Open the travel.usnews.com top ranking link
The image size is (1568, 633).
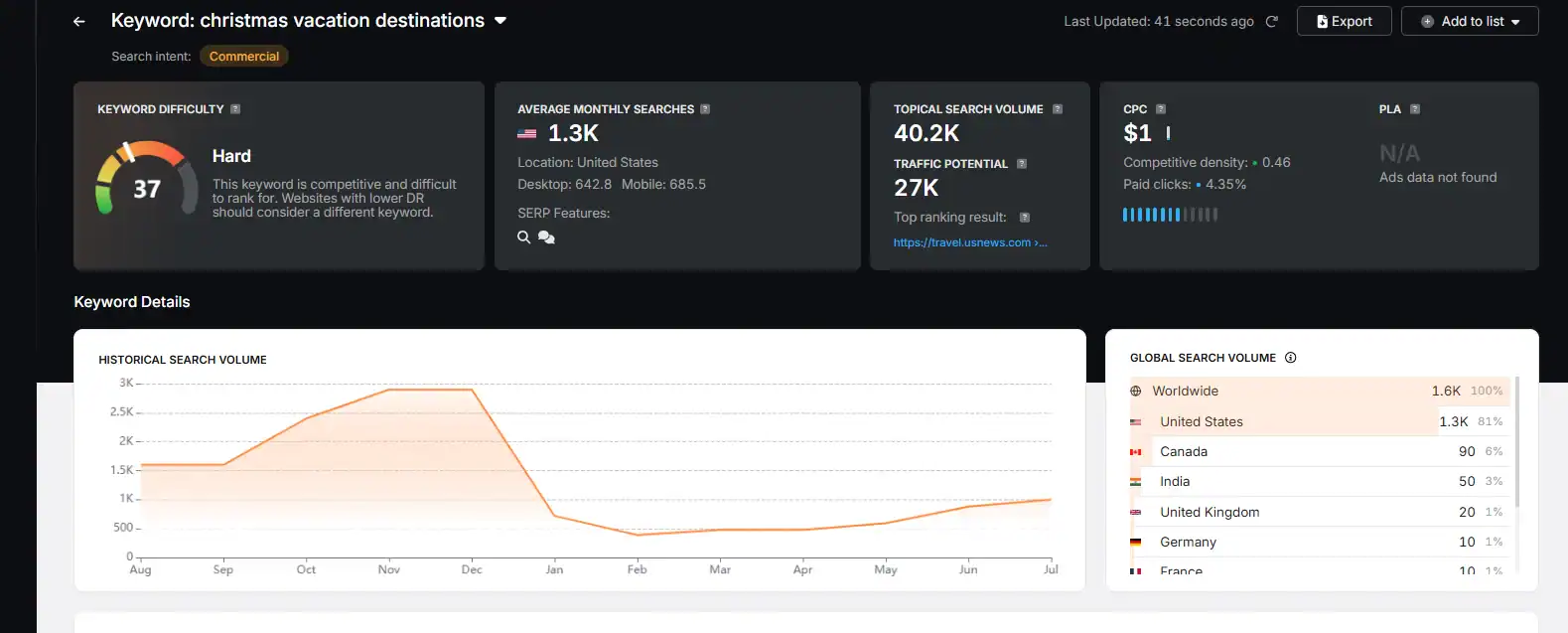pos(969,242)
